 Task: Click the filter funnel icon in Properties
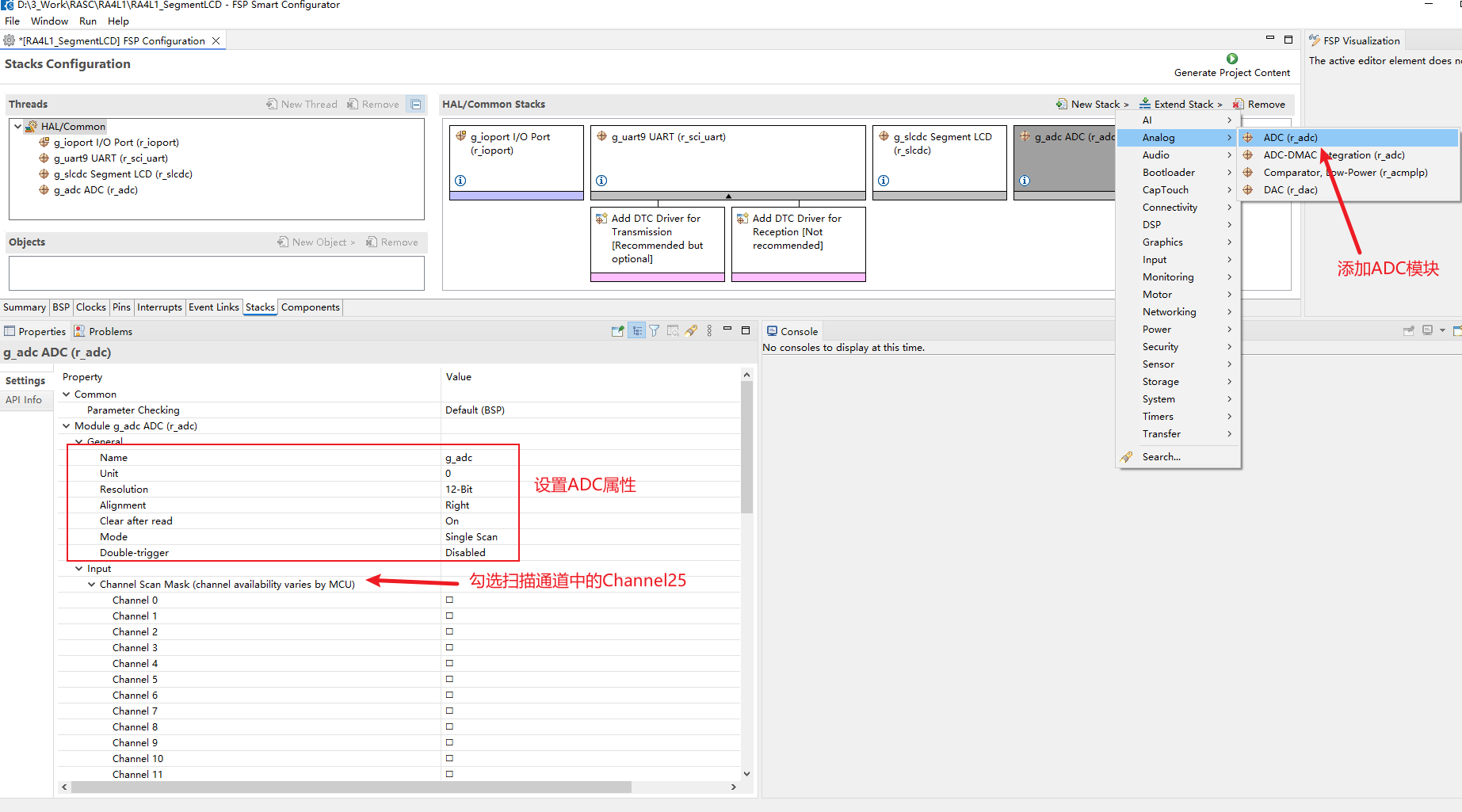coord(655,331)
